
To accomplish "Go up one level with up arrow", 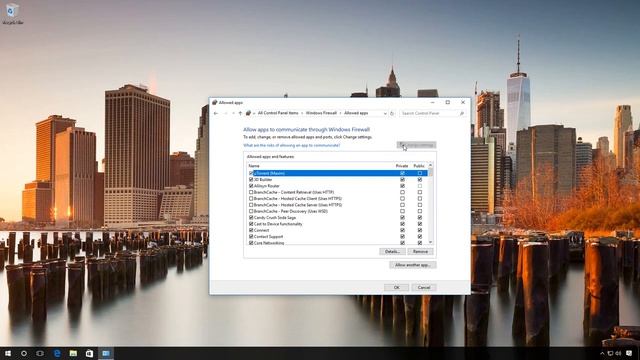I will pos(240,113).
